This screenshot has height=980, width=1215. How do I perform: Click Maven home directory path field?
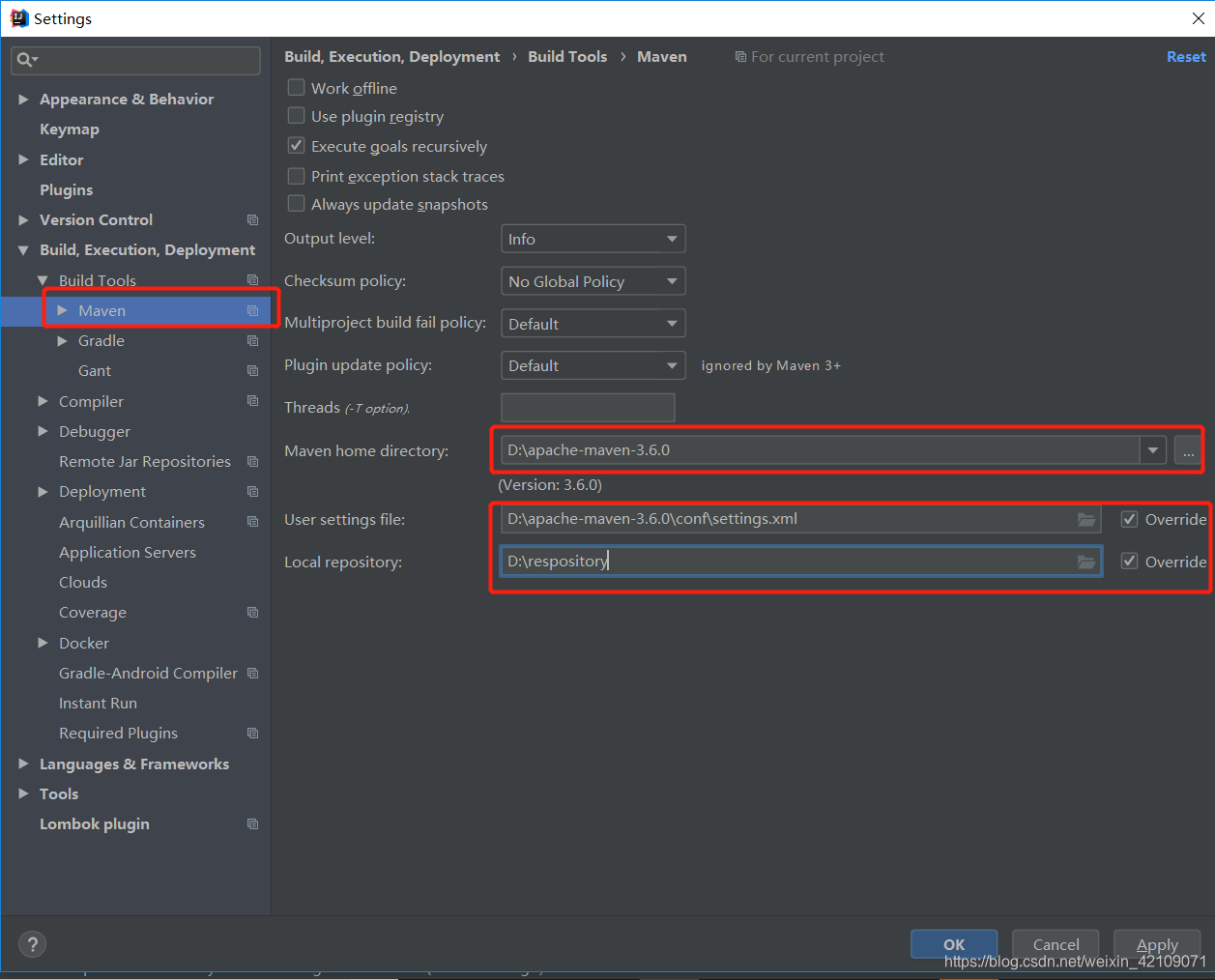[821, 450]
